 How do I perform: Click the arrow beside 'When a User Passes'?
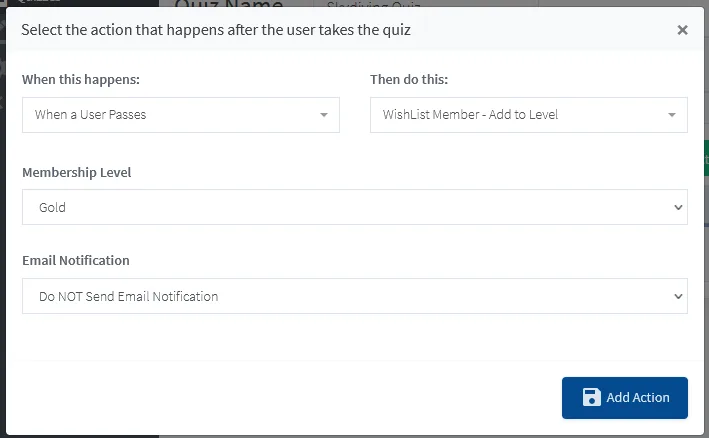(x=323, y=115)
